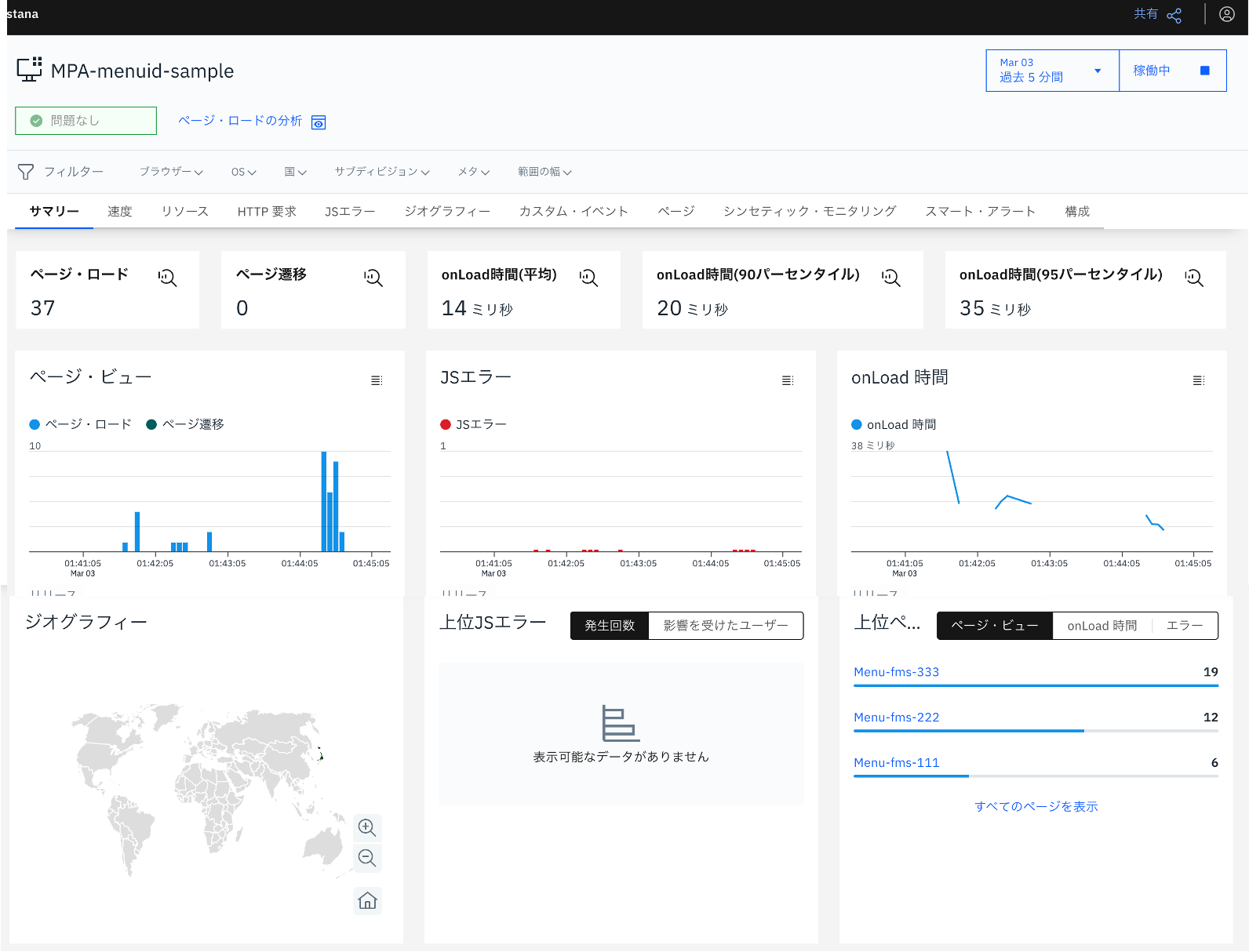Open the スマート・アラート tab
Image resolution: width=1249 pixels, height=952 pixels.
981,212
